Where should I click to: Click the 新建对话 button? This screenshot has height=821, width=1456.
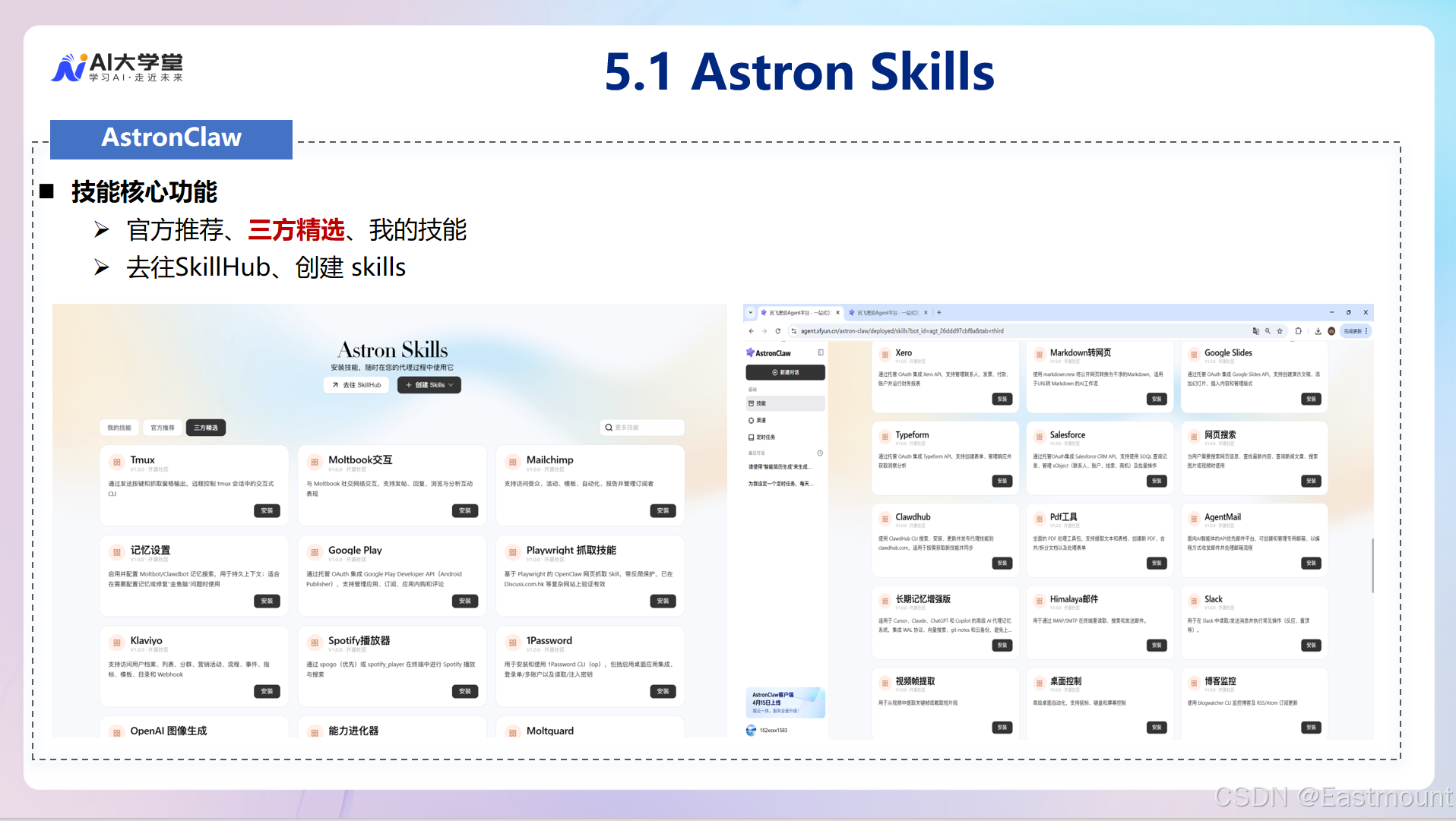pyautogui.click(x=785, y=372)
